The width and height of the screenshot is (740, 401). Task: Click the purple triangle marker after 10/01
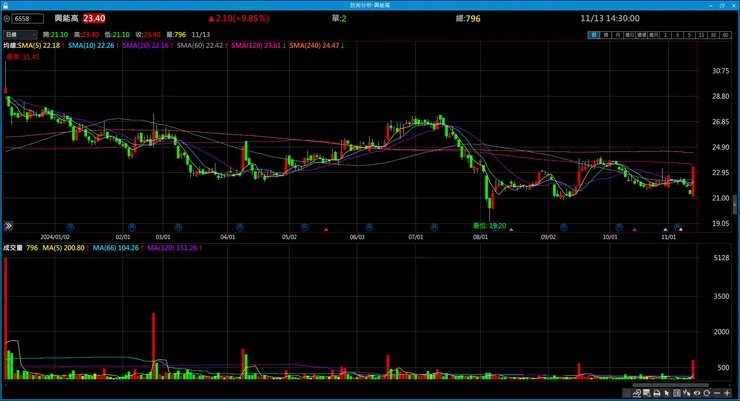pos(634,230)
